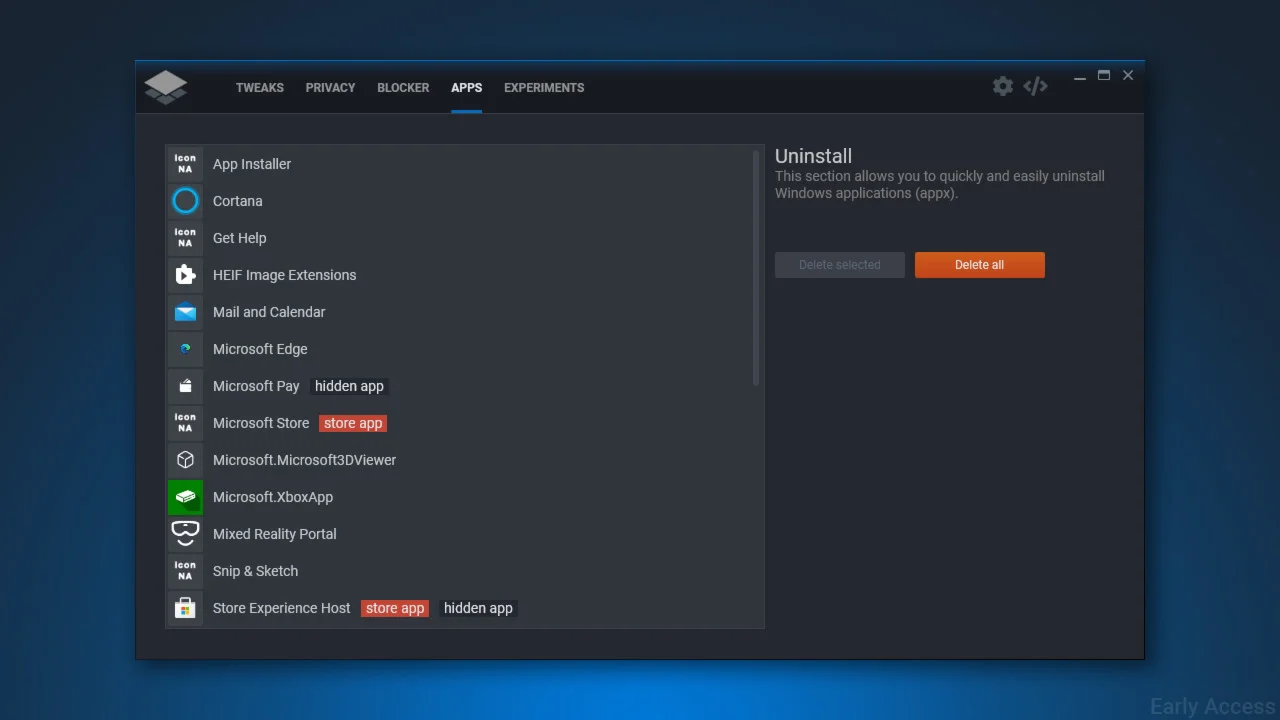Screen dimensions: 1280x720
Task: Click the orange Delete all button
Action: point(980,265)
